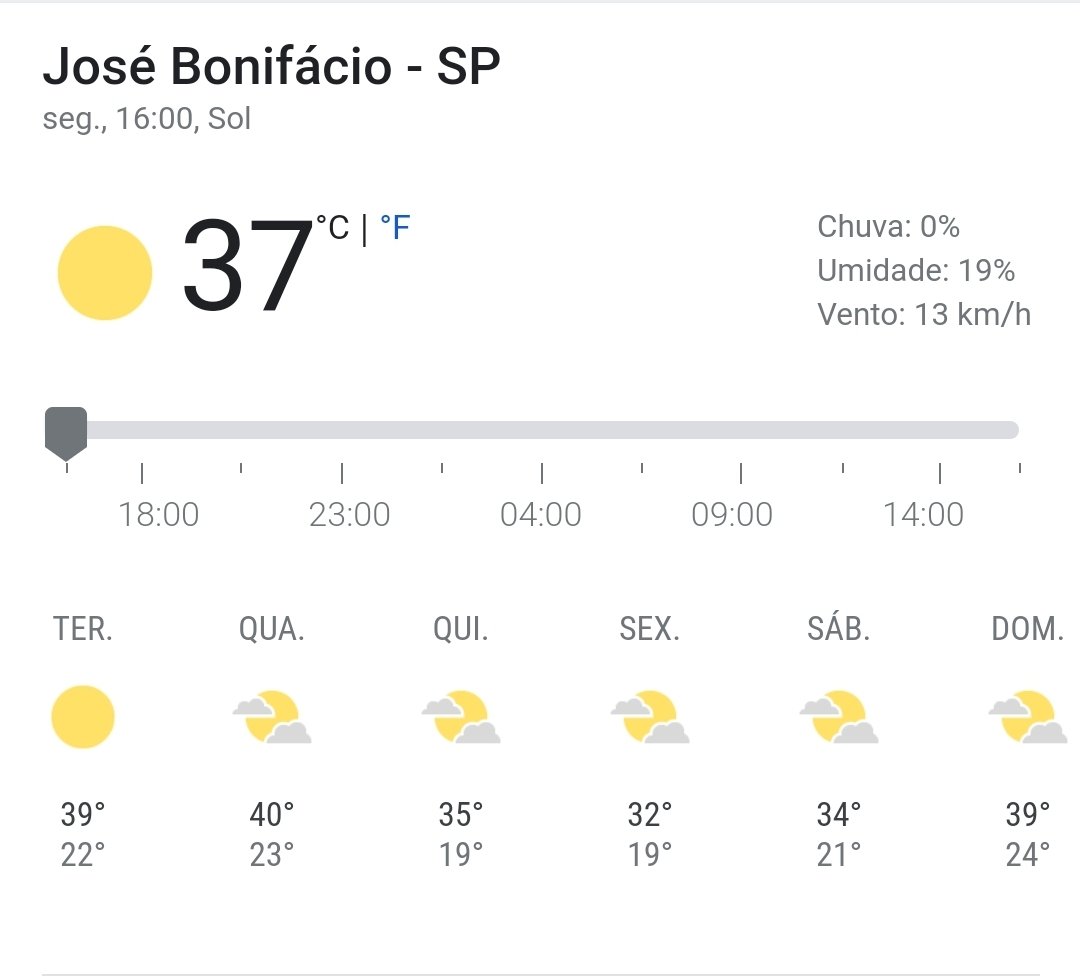Screen dimensions: 1080x977
Task: Click the José Bonifácio - SP title
Action: (x=271, y=66)
